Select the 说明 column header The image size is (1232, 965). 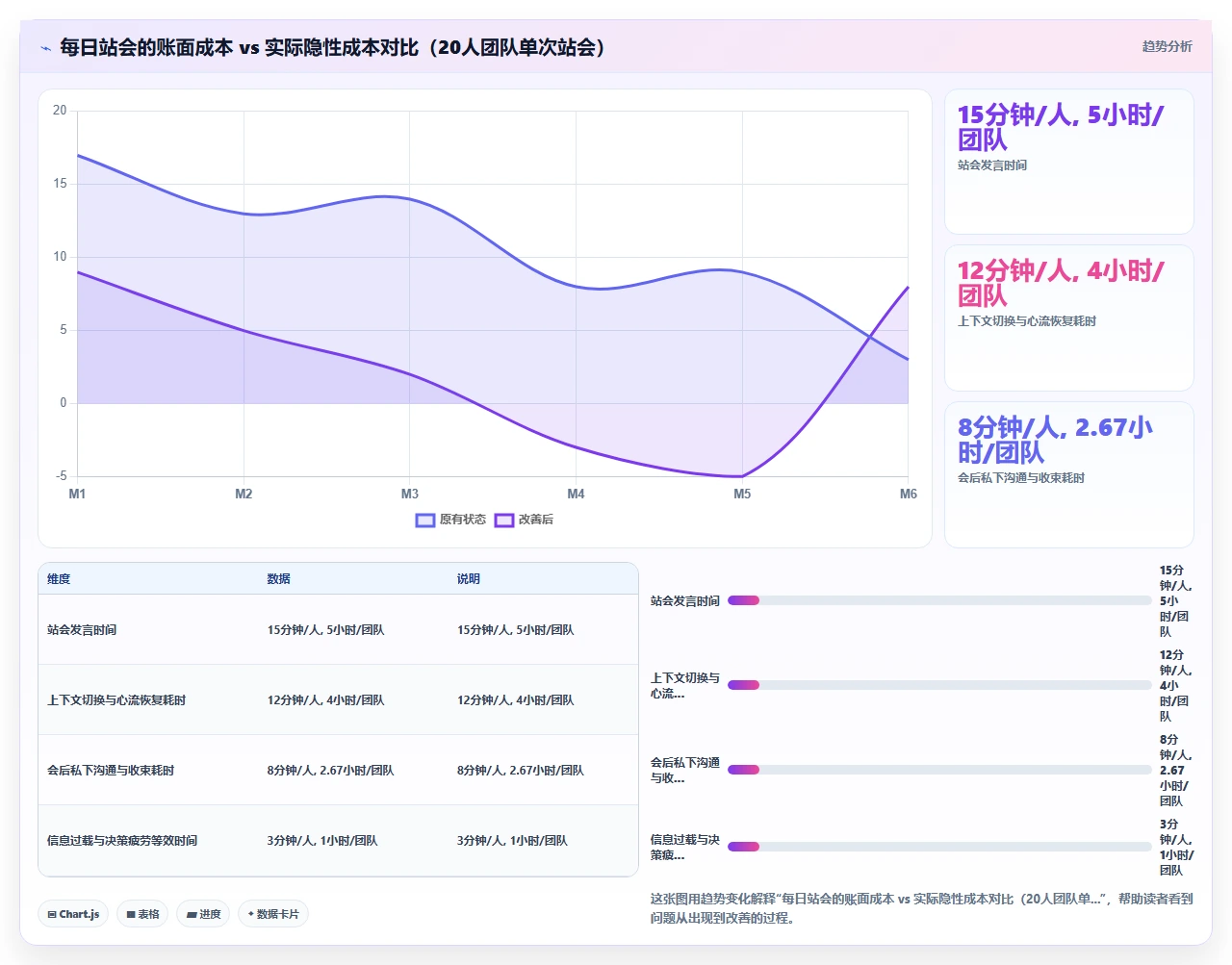(x=469, y=579)
